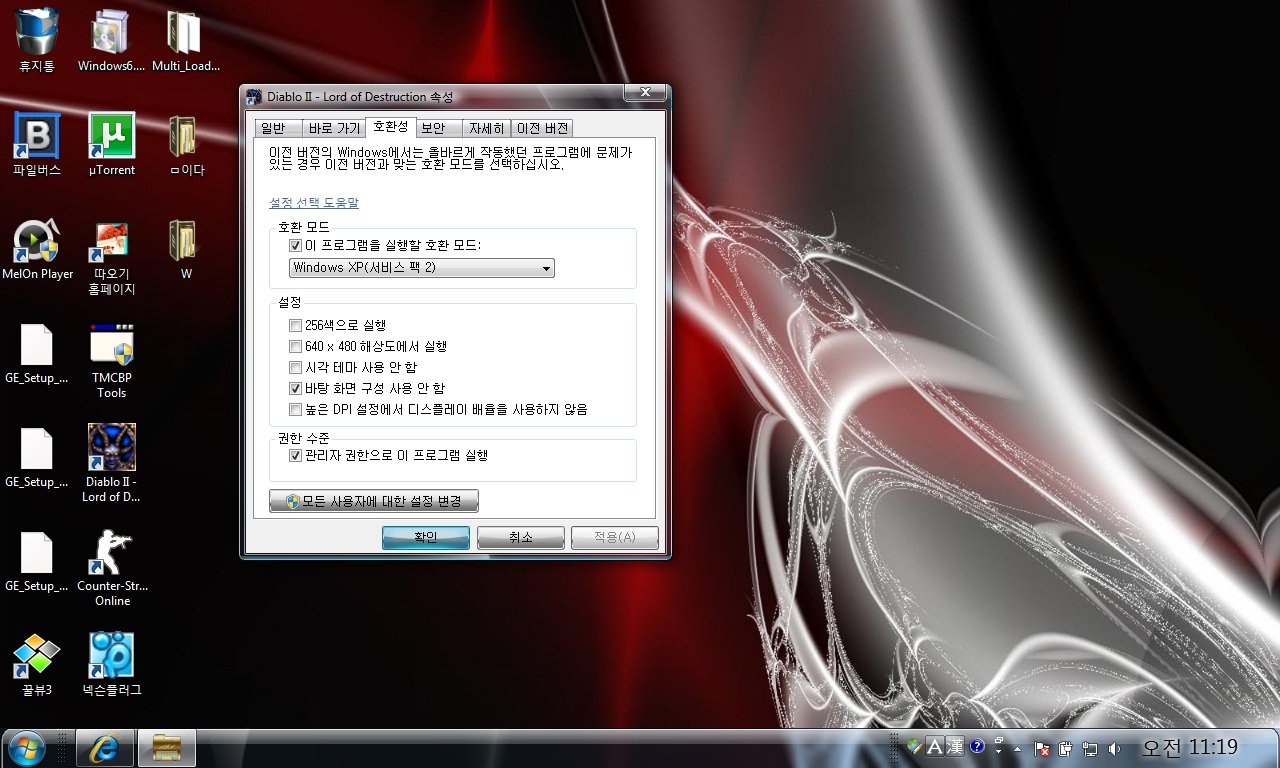1280x768 pixels.
Task: Click the power plug tray icon
Action: click(1065, 748)
